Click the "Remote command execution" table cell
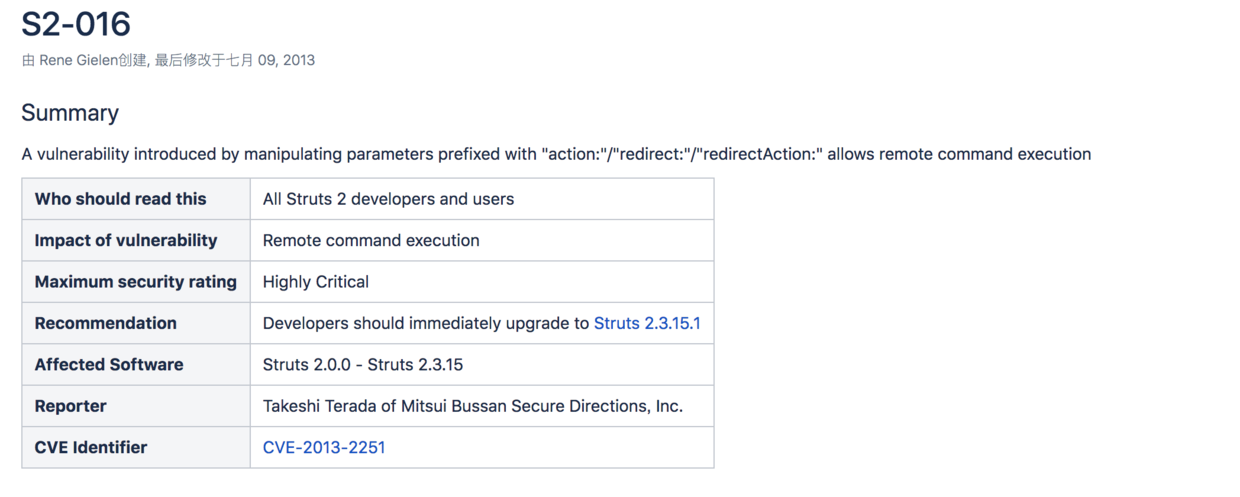Screen dimensions: 1240x497 pos(371,240)
